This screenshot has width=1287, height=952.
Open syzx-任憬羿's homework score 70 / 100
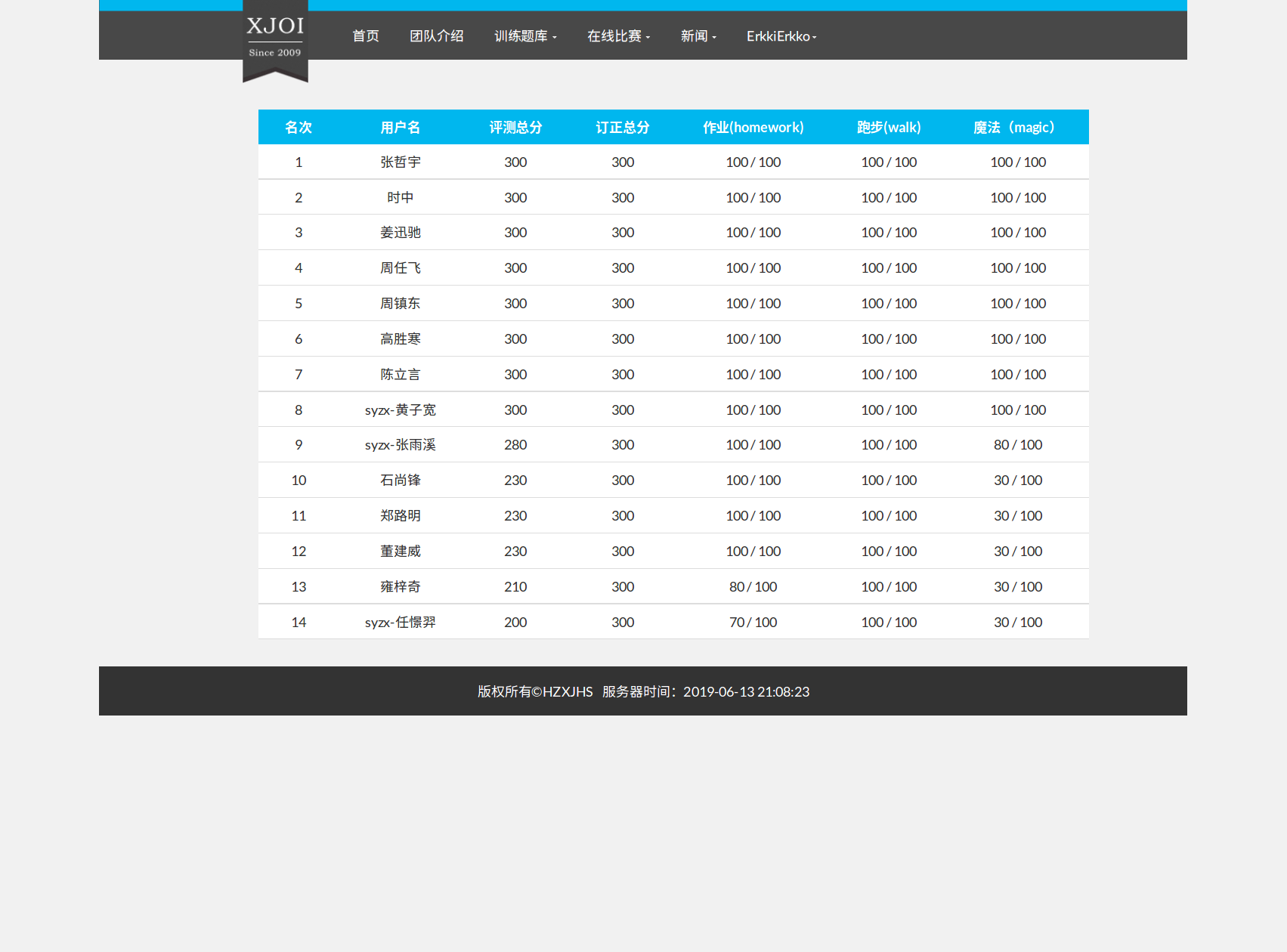[x=753, y=623]
